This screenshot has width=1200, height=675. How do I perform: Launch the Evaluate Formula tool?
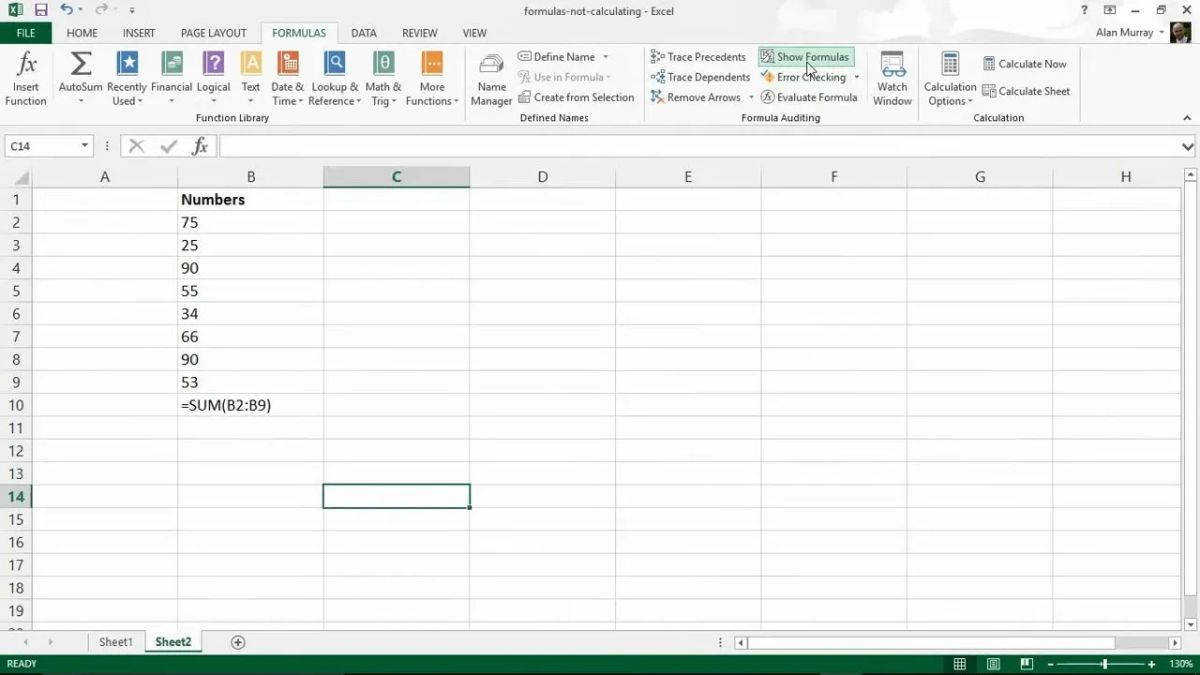coord(810,97)
